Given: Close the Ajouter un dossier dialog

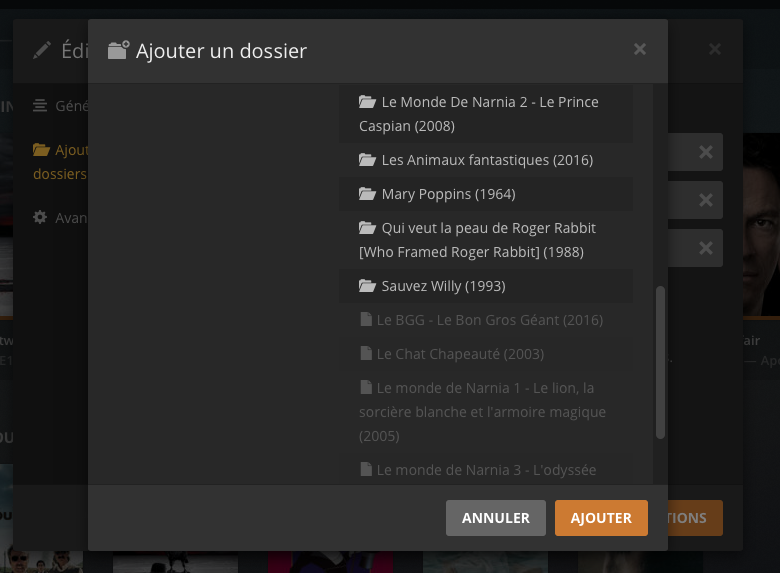Looking at the screenshot, I should click(x=640, y=49).
